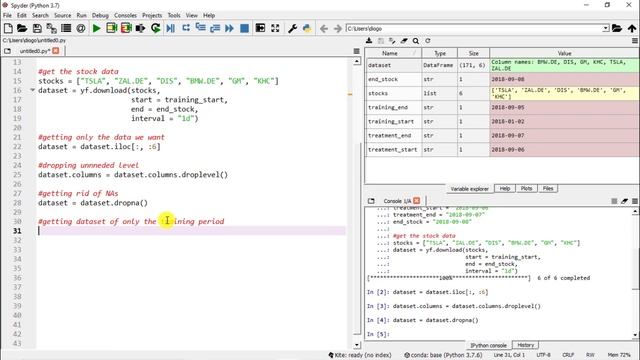Browse console tabs button
Image resolution: width=640 pixels, height=360 pixels.
tap(371, 201)
